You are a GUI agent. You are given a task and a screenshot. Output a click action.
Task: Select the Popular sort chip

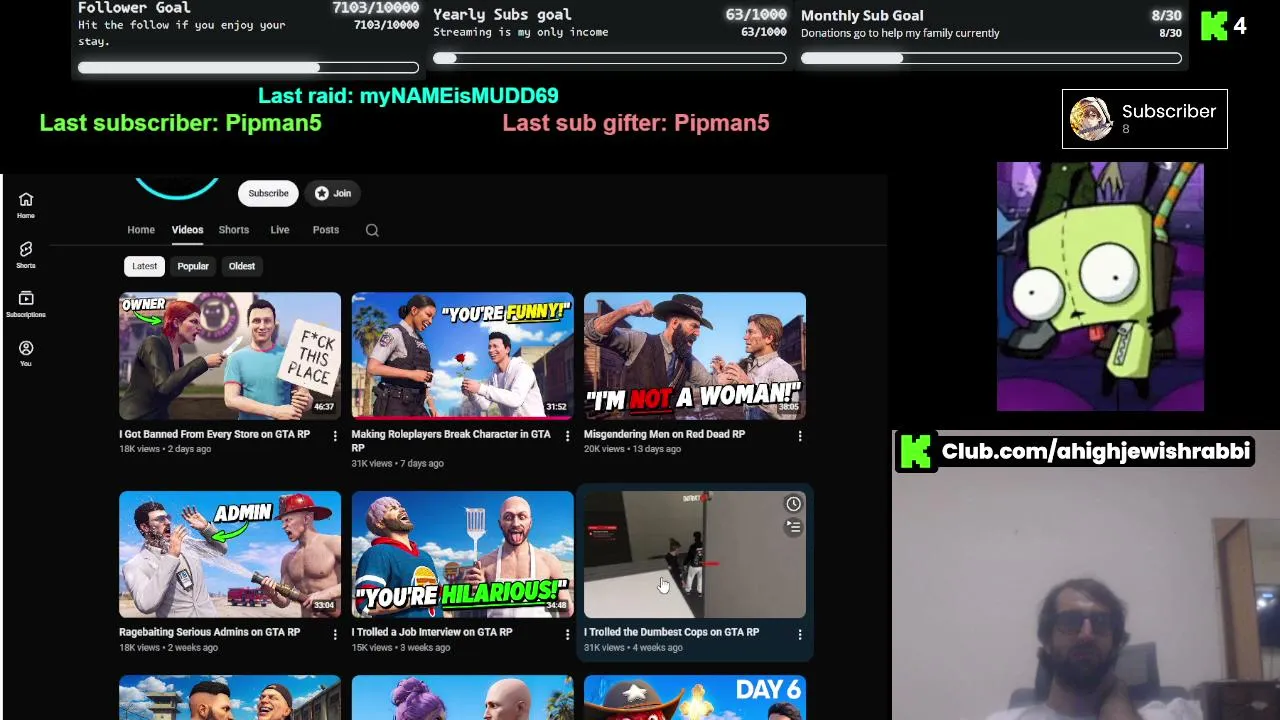(193, 266)
